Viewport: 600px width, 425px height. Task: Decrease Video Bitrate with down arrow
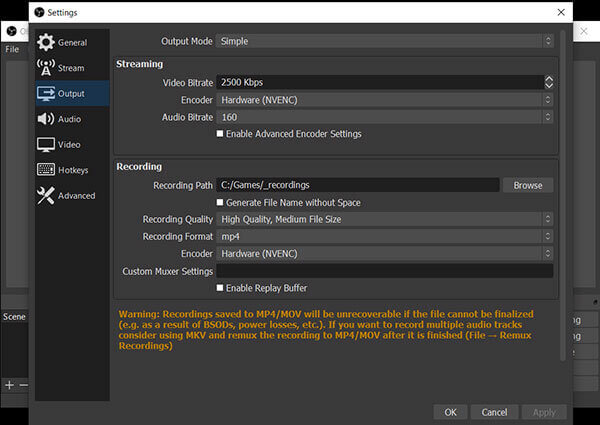[x=549, y=85]
